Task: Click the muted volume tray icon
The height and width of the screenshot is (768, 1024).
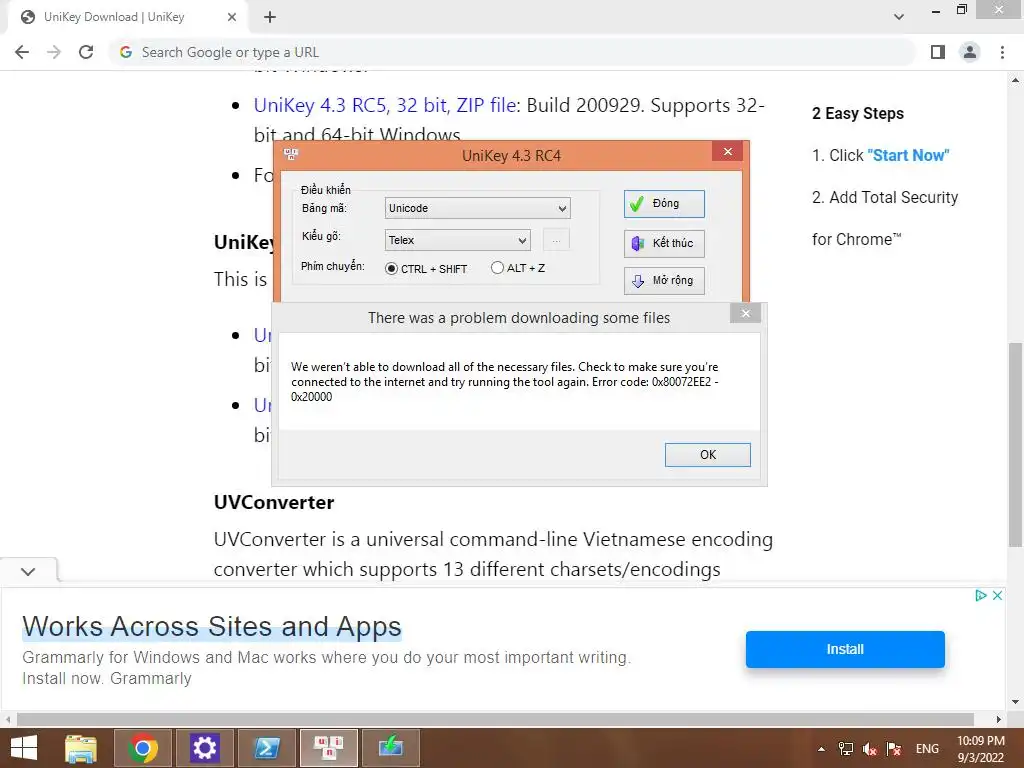Action: point(869,749)
